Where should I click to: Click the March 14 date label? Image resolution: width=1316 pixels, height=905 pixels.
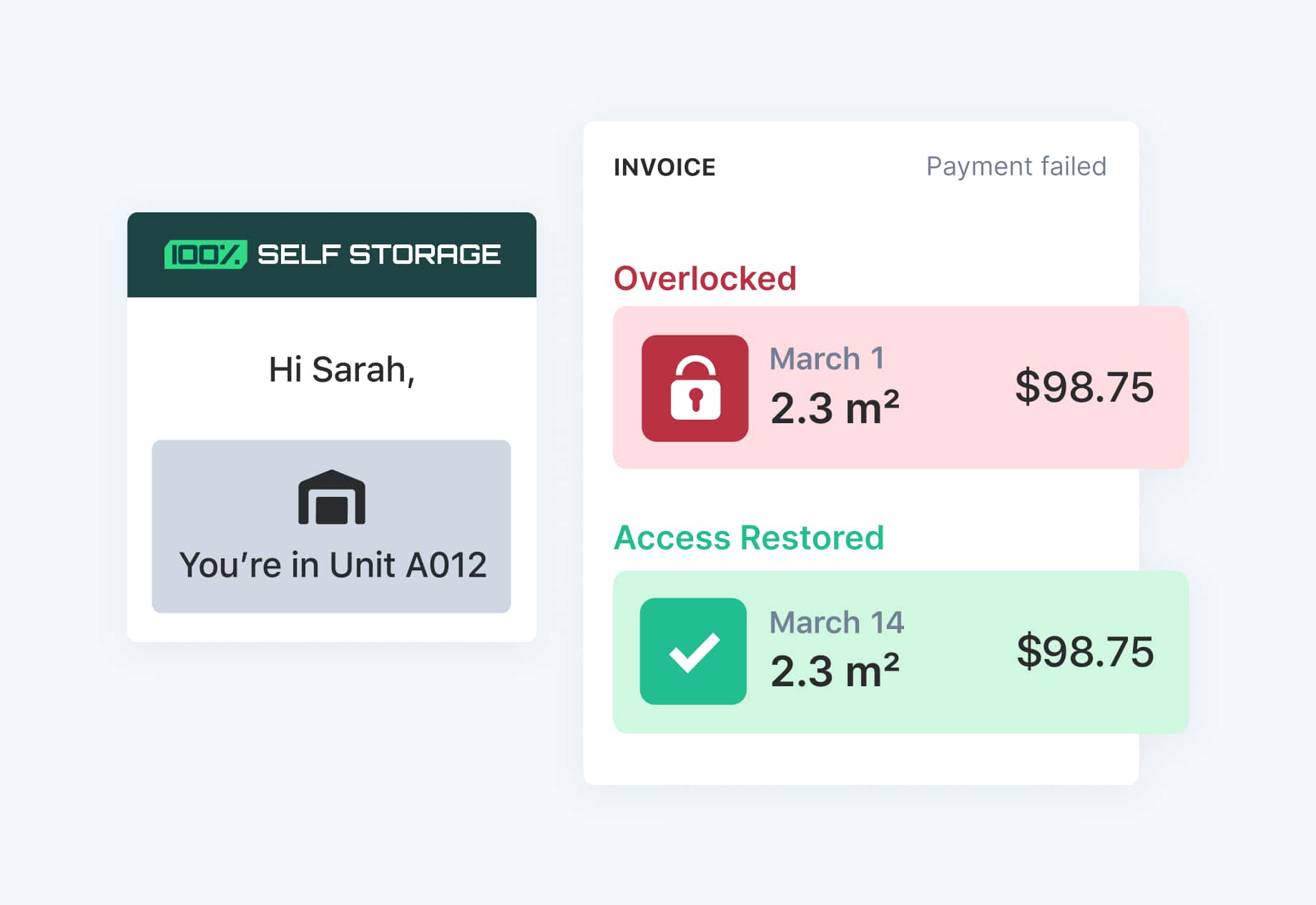pos(836,622)
